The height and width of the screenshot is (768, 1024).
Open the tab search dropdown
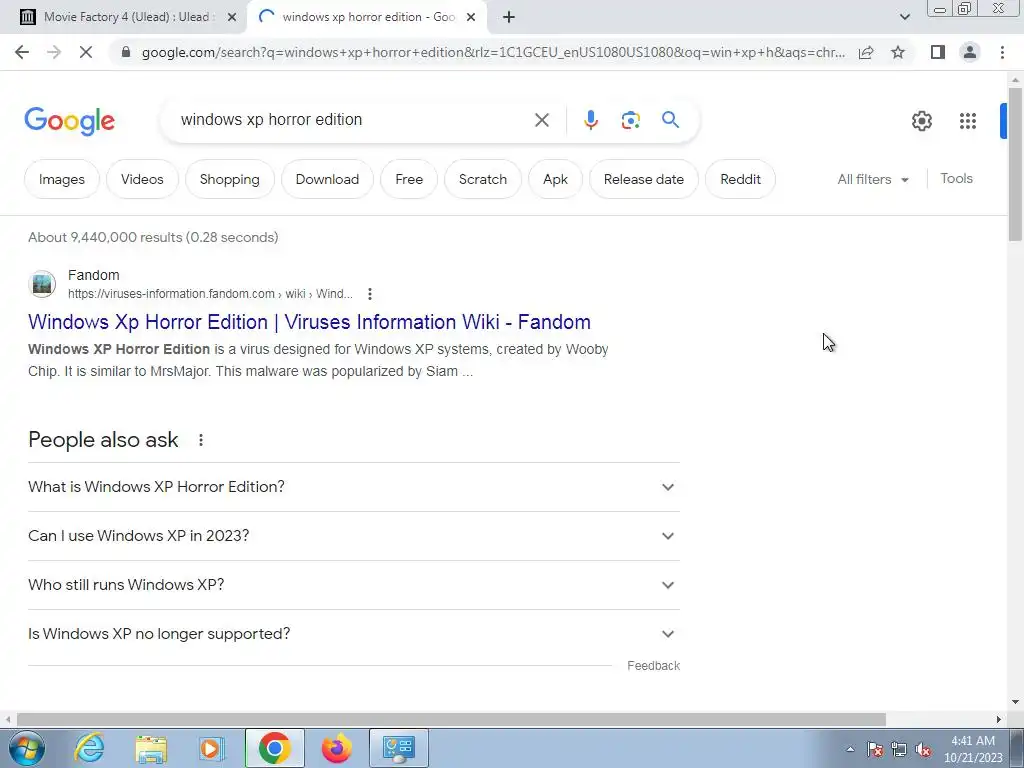click(x=904, y=17)
